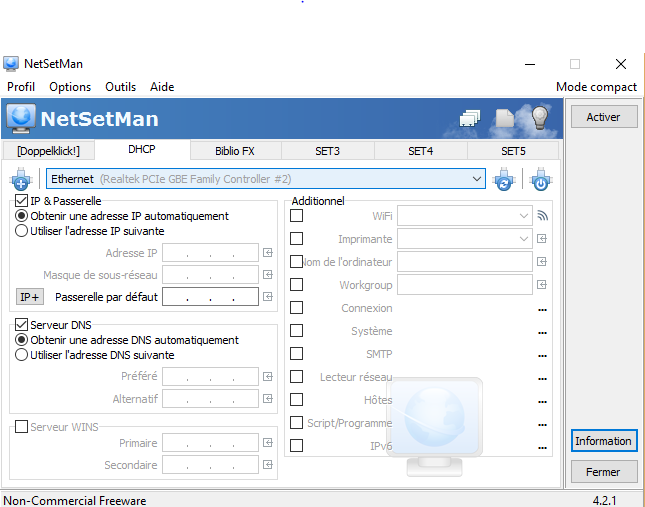The width and height of the screenshot is (645, 507).
Task: Click the refresh adapter plug icon
Action: pos(504,179)
